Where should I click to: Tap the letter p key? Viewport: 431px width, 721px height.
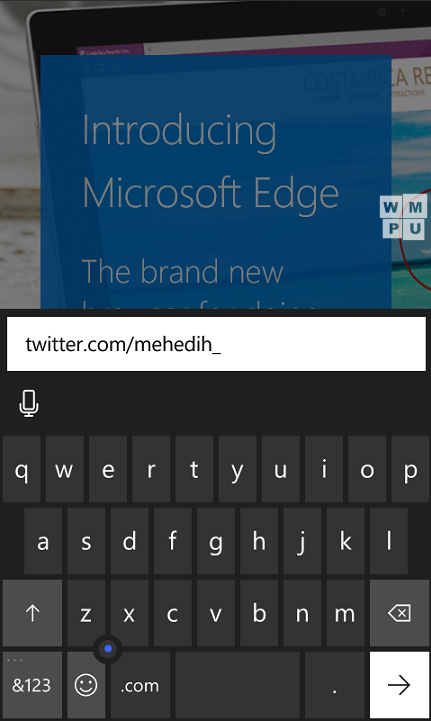410,469
